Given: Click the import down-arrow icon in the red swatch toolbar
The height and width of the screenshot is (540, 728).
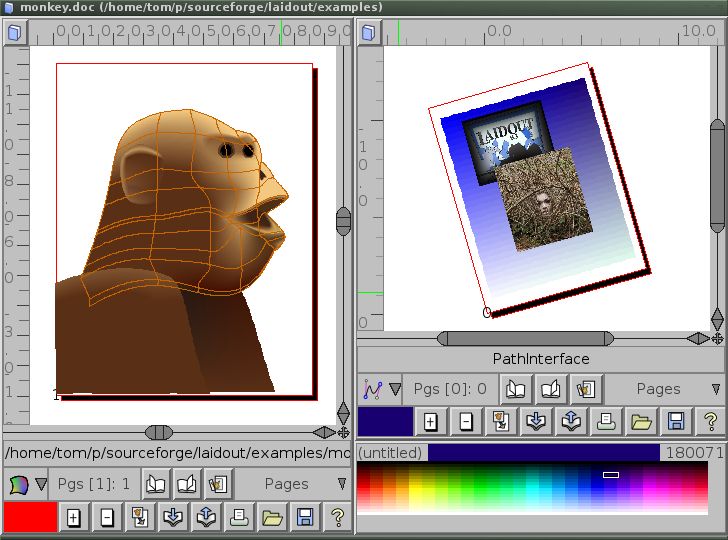Looking at the screenshot, I should [172, 517].
